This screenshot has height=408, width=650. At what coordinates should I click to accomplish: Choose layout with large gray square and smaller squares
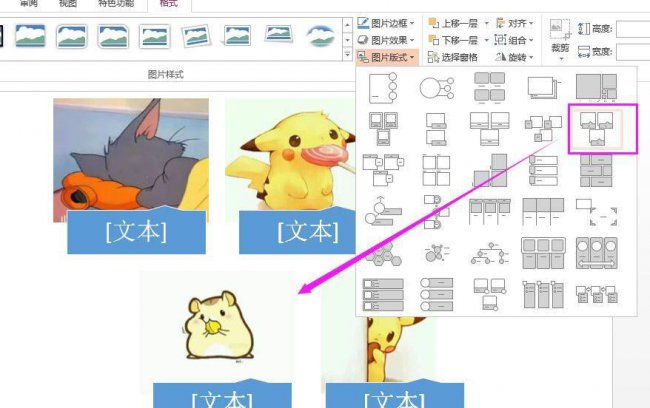click(x=597, y=87)
